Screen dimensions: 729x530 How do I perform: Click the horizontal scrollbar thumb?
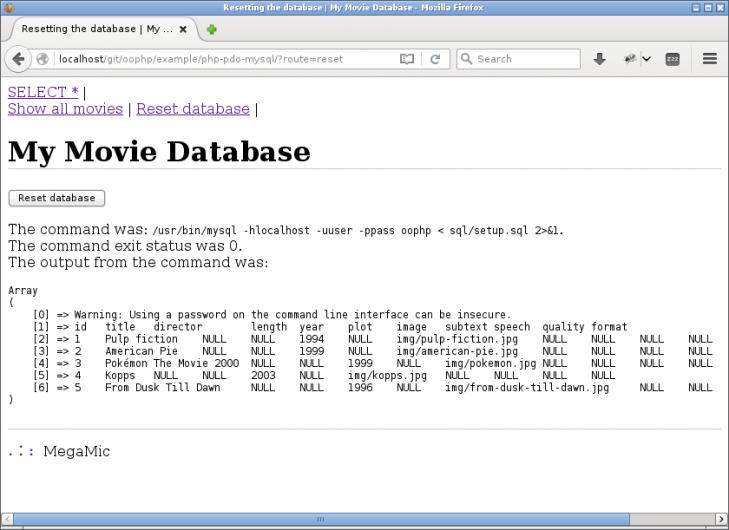click(x=321, y=519)
